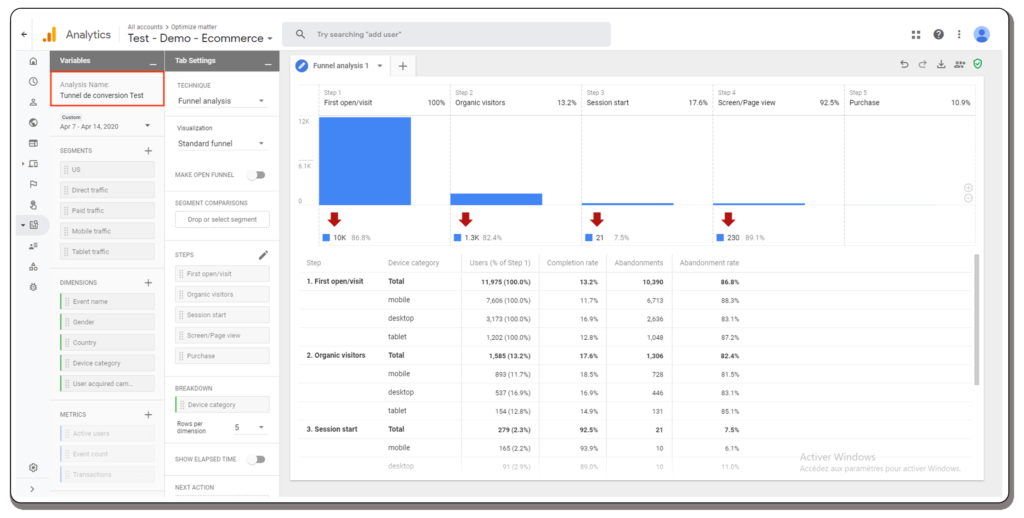This screenshot has height=518, width=1024.
Task: Click the Step 1 blue funnel bar
Action: pos(365,161)
